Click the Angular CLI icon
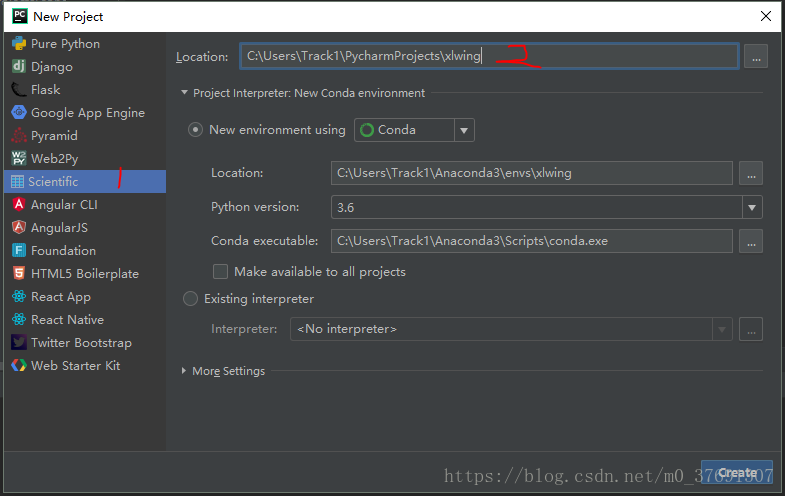The image size is (785, 496). 19,204
